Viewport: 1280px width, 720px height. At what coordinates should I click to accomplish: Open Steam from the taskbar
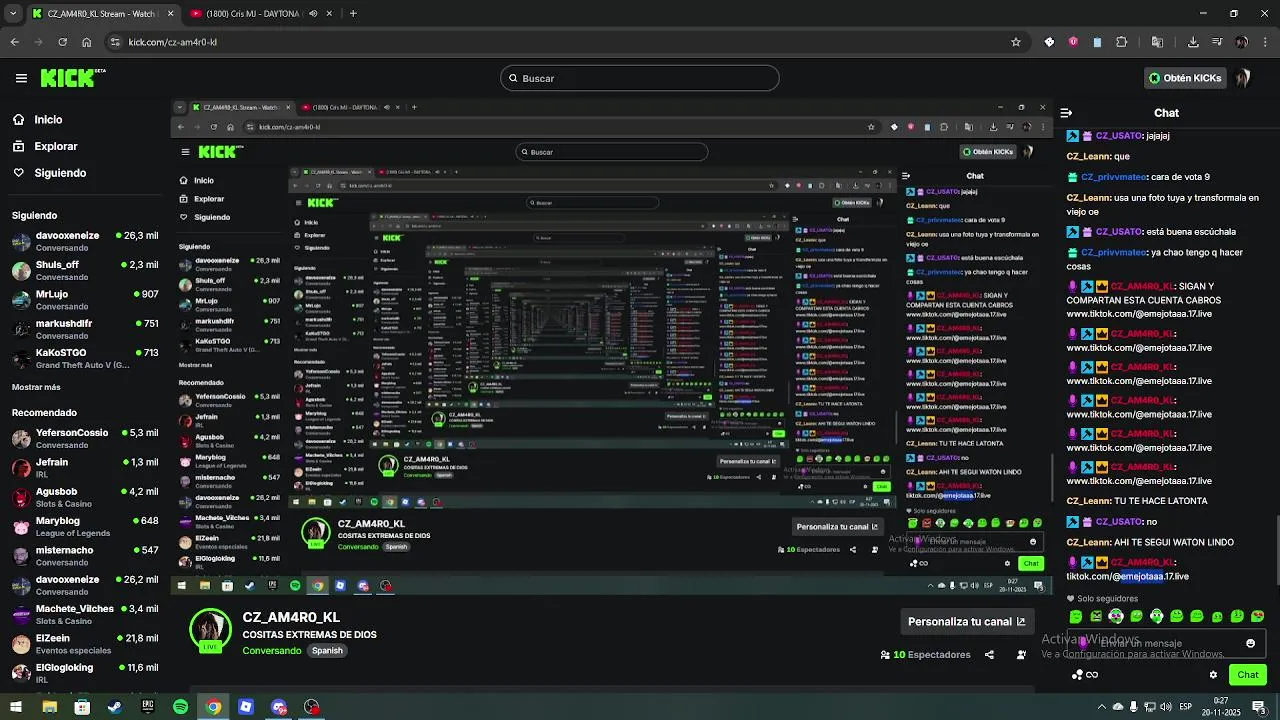click(115, 707)
